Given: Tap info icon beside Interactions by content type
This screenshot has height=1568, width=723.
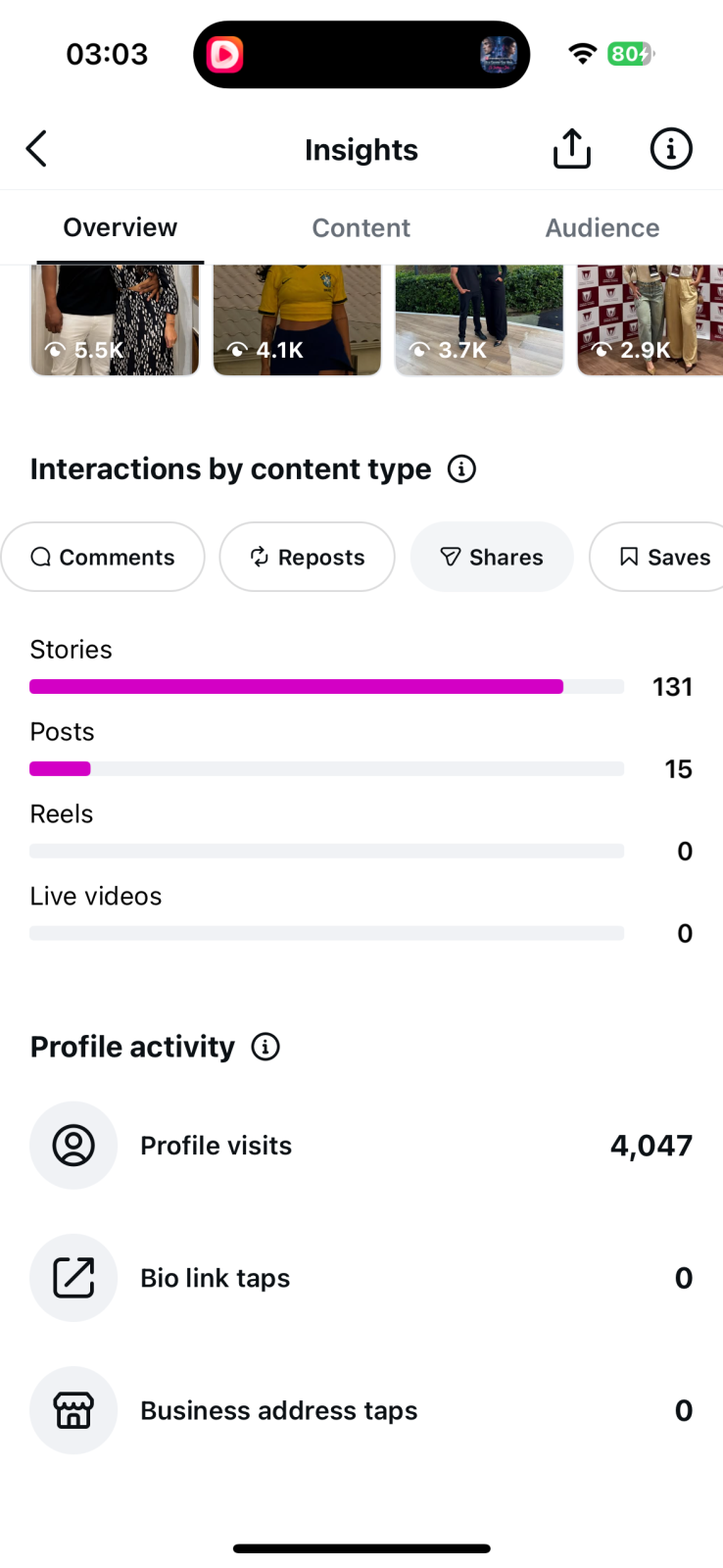Looking at the screenshot, I should click(x=461, y=469).
